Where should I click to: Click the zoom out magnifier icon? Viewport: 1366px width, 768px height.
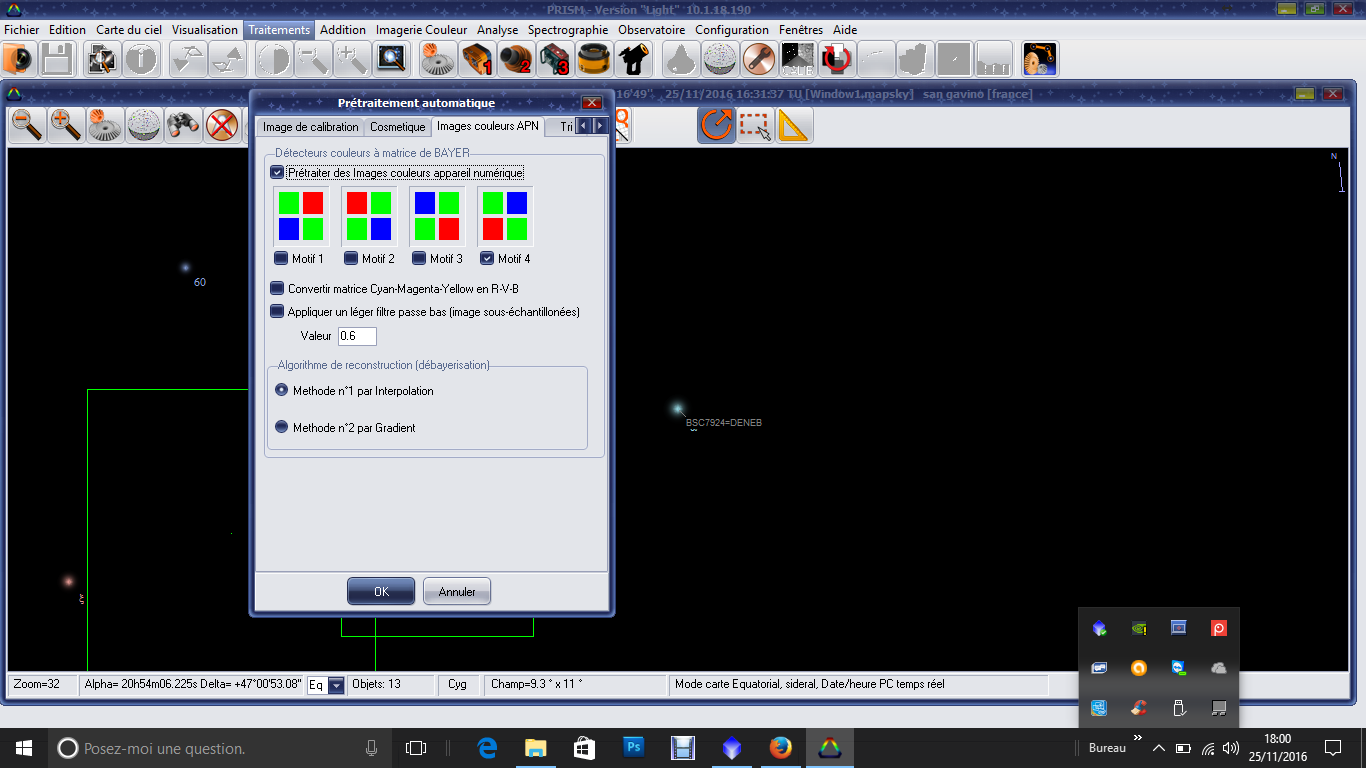pyautogui.click(x=27, y=126)
